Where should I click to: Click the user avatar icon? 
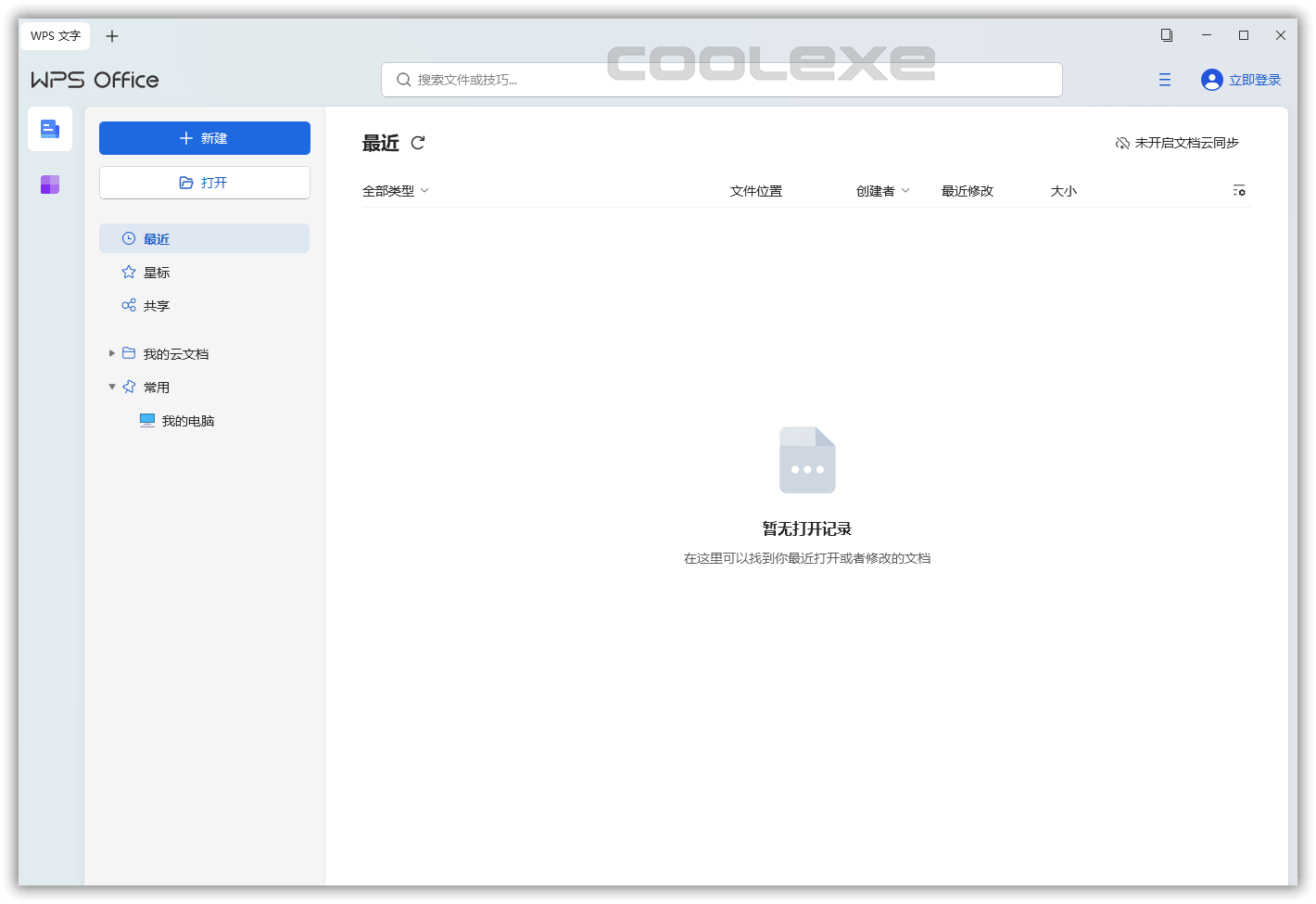click(x=1211, y=80)
